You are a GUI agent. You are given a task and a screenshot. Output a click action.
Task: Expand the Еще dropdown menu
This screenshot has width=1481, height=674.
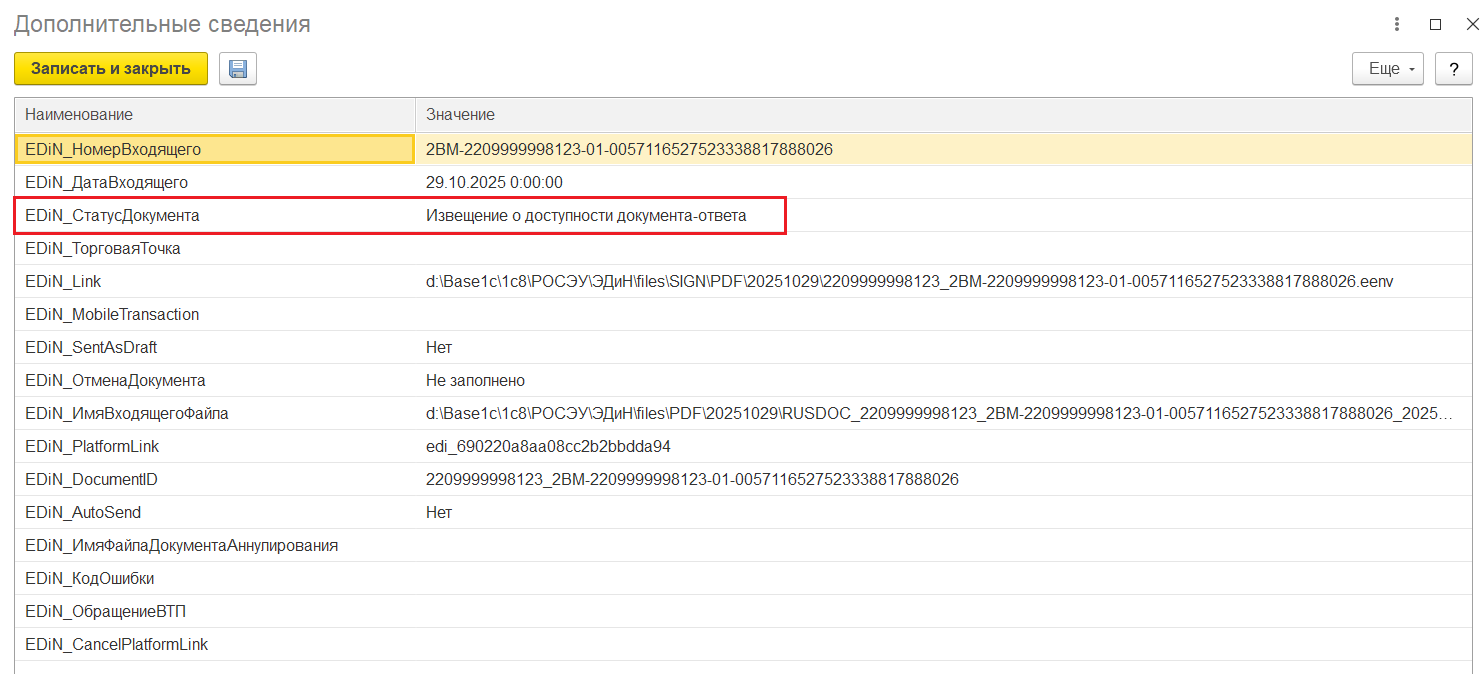pos(1387,69)
